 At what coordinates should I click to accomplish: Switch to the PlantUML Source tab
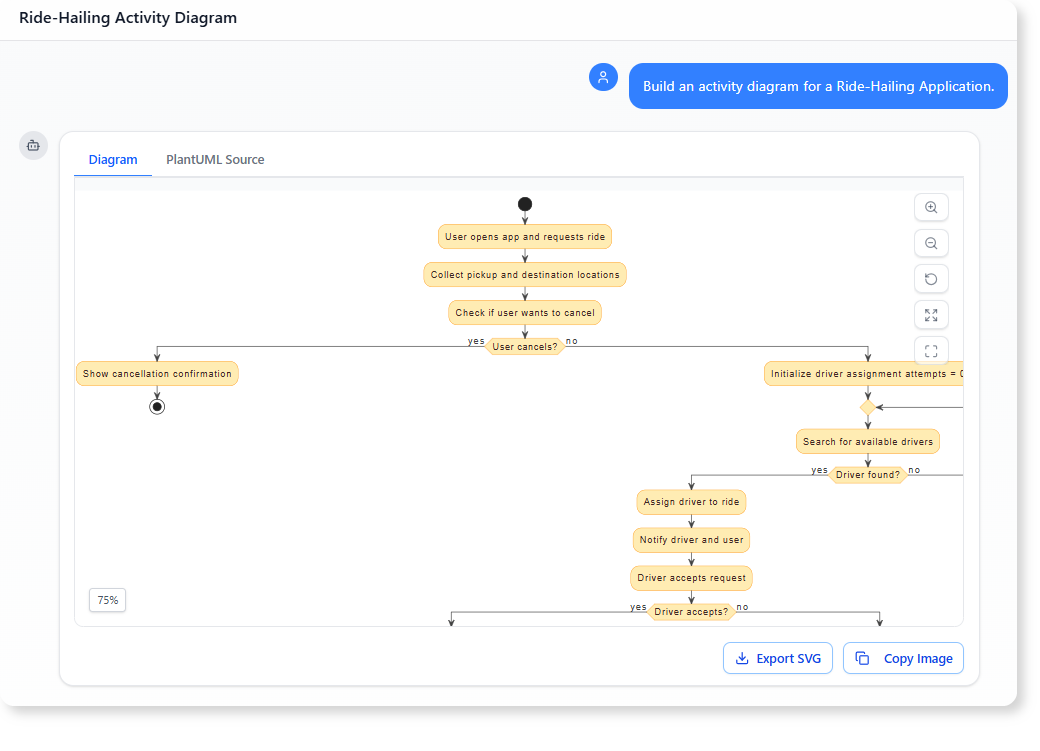tap(215, 159)
